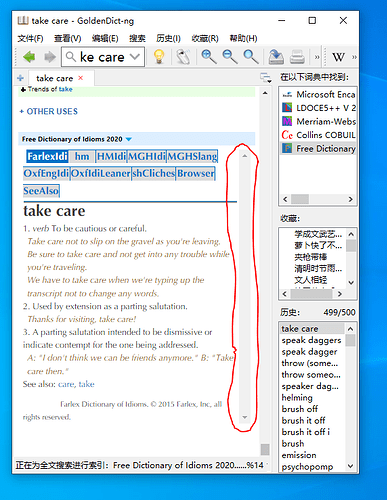Select Merriam-Webster dictionary entry
Image resolution: width=387 pixels, height=500 pixels.
tap(318, 122)
